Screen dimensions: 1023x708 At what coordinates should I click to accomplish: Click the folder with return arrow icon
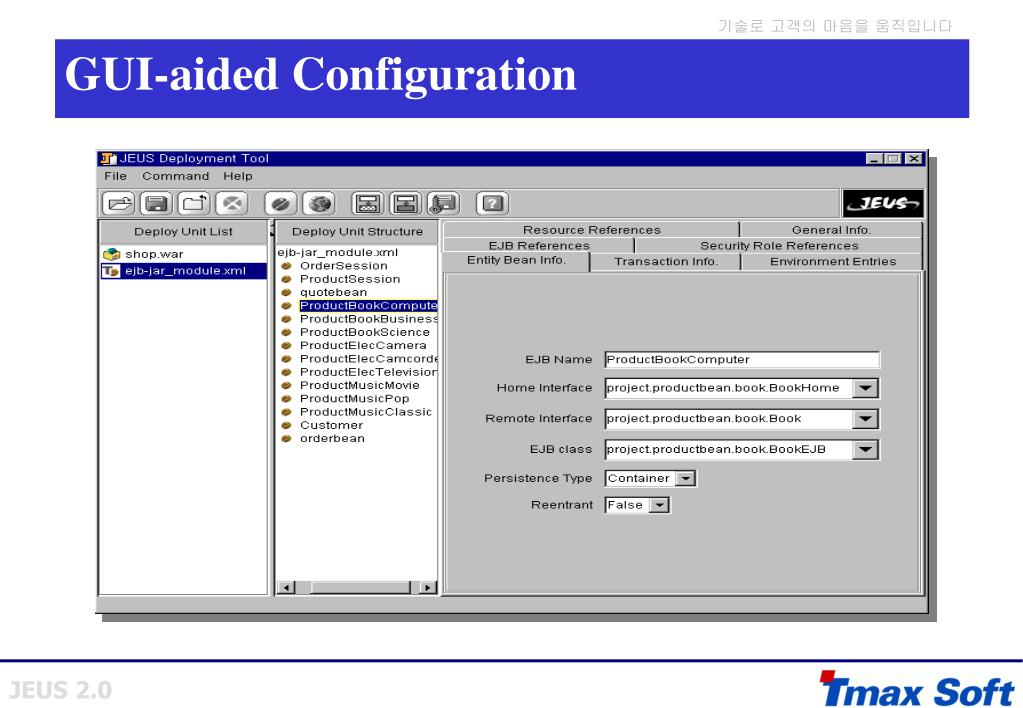(194, 204)
